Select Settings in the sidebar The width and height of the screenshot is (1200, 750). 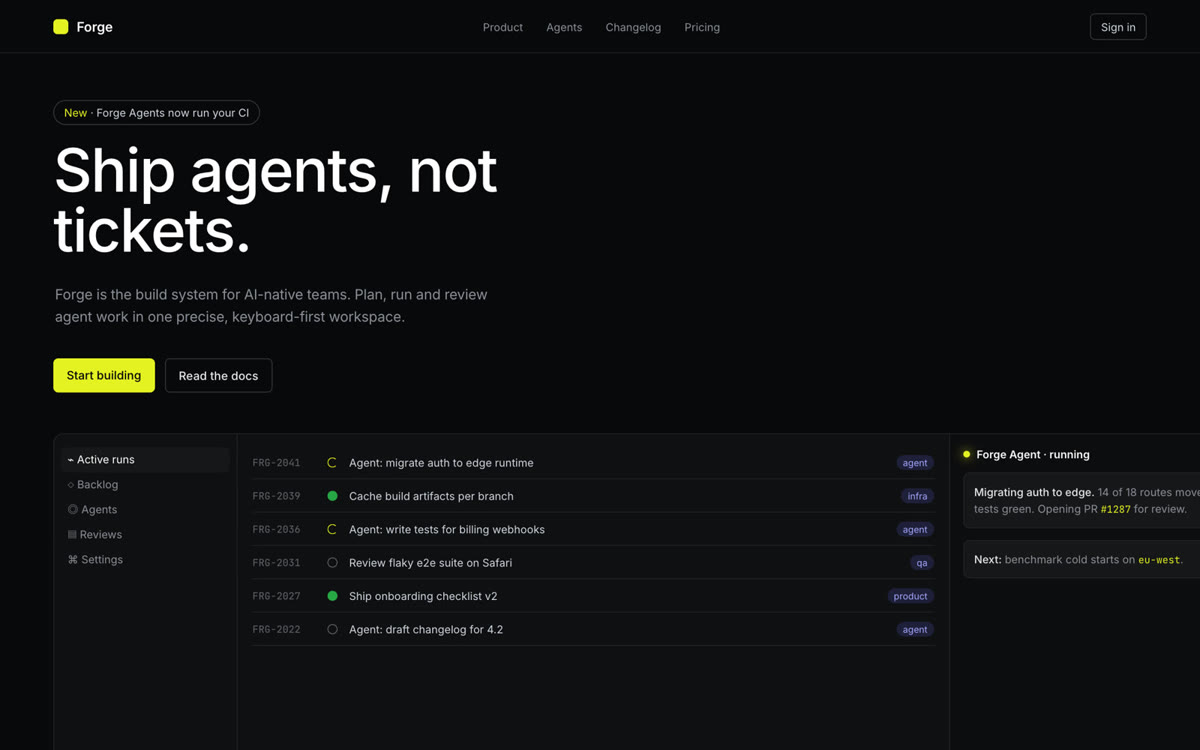coord(145,560)
